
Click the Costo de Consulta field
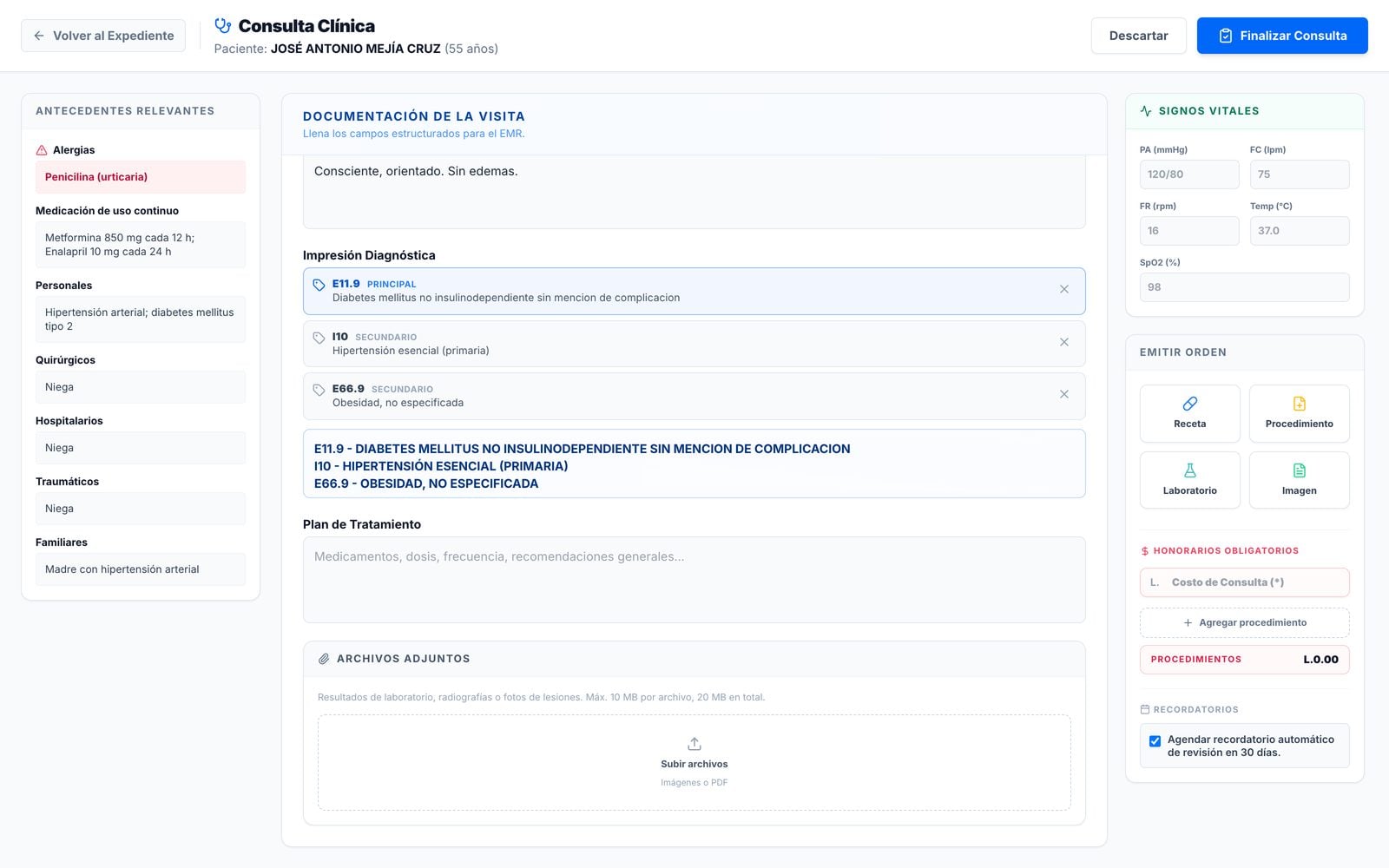(x=1244, y=582)
